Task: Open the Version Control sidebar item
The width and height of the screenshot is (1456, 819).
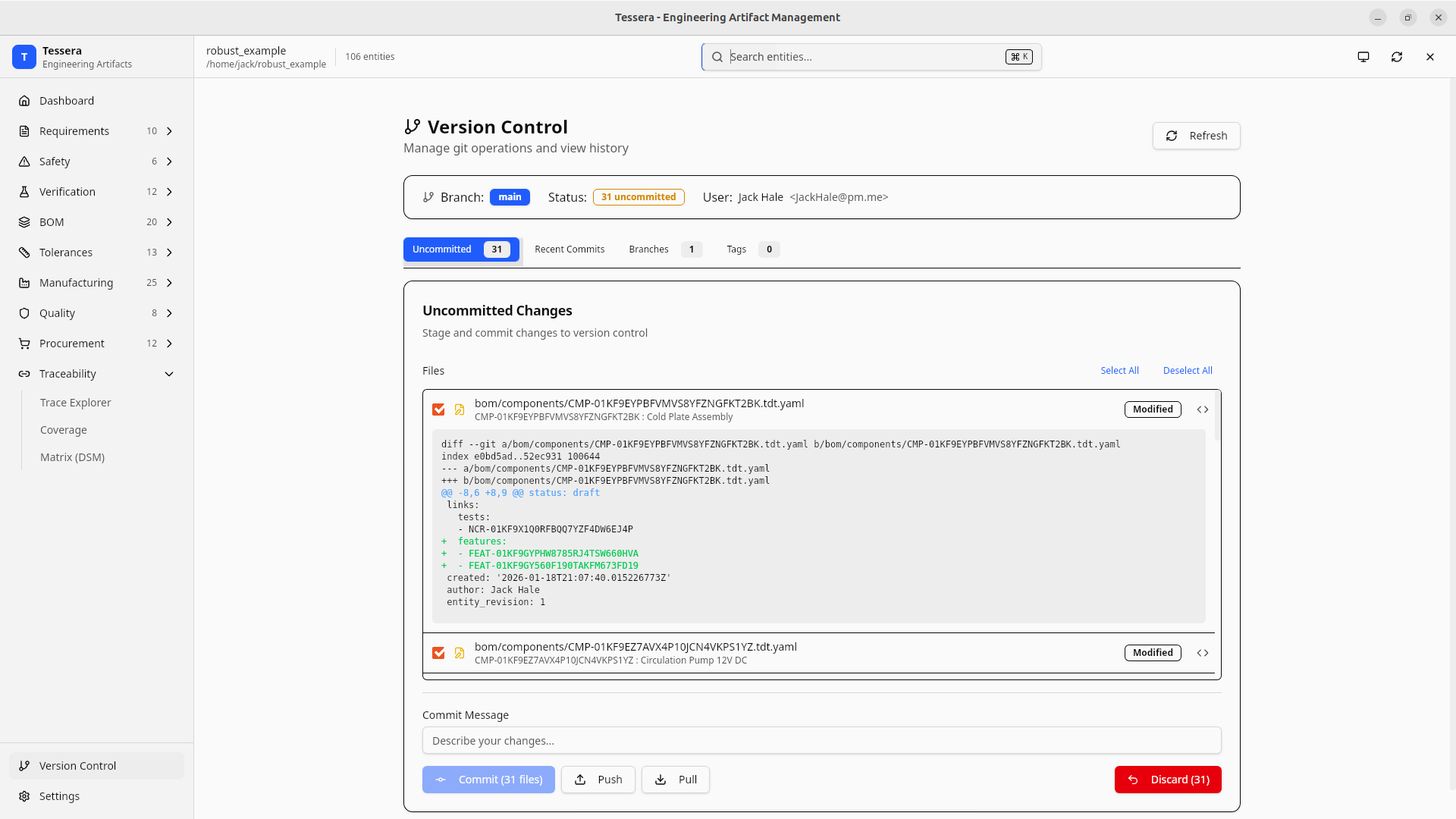Action: (76, 765)
